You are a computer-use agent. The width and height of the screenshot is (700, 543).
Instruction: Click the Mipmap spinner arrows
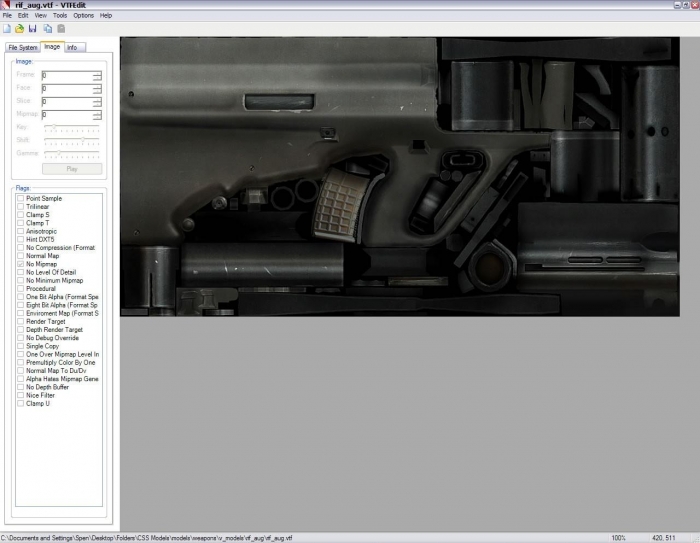(97, 115)
